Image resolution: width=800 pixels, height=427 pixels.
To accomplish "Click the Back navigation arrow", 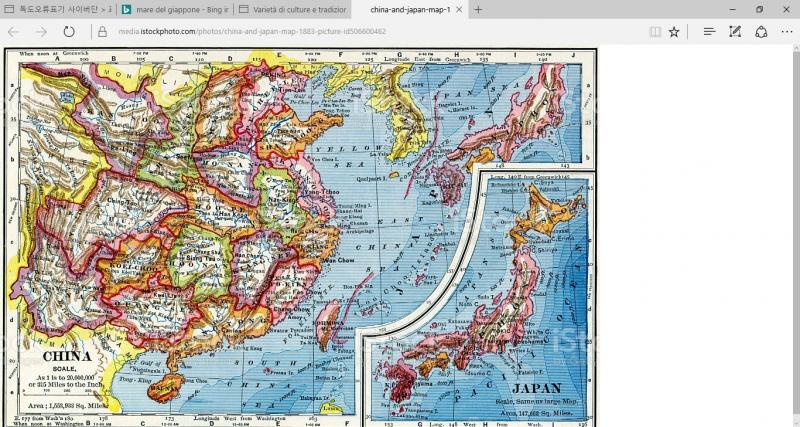I will [x=14, y=31].
